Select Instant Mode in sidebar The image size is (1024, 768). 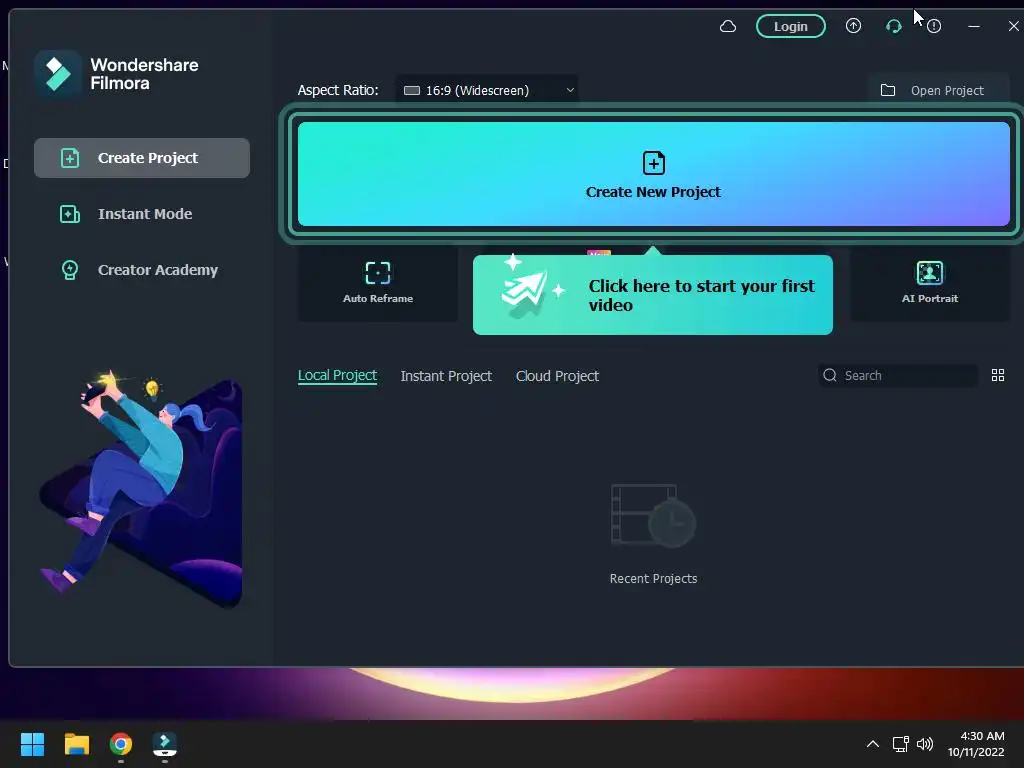[142, 214]
